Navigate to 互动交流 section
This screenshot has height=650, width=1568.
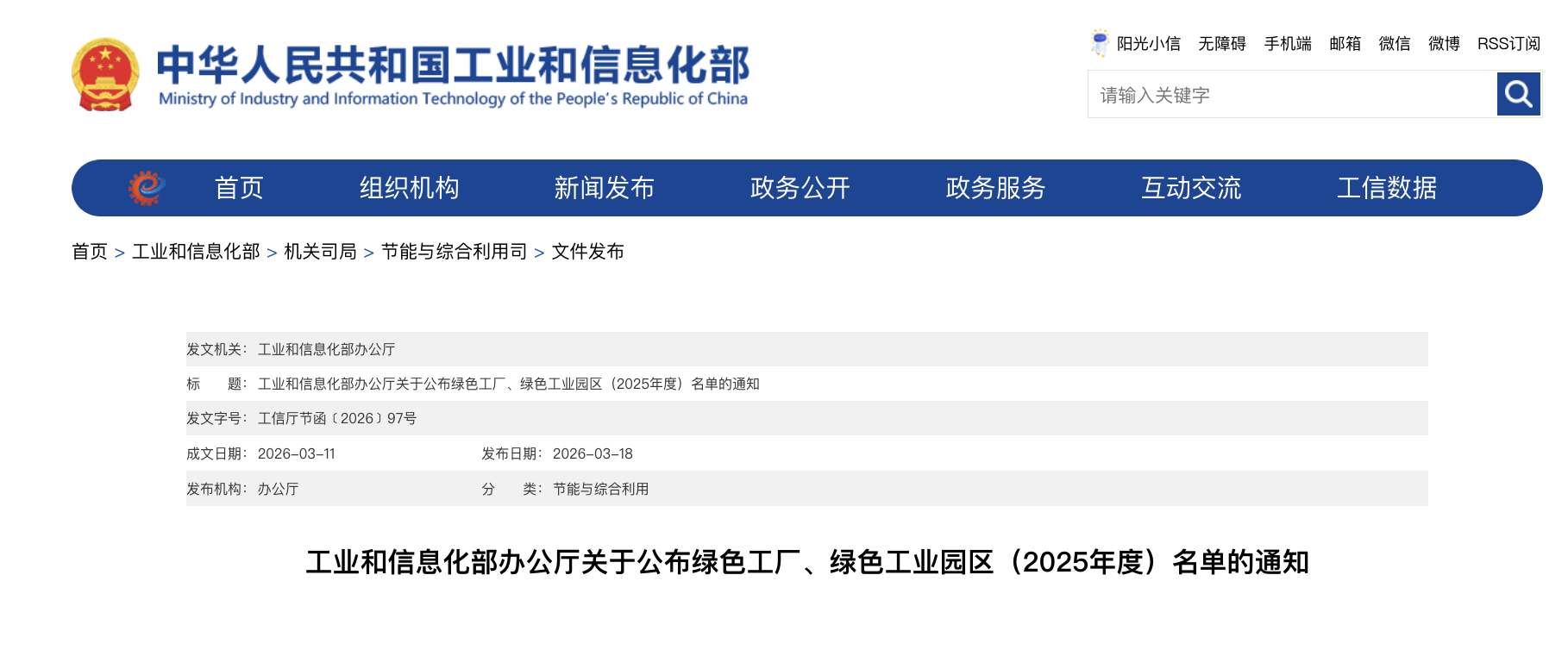(1191, 188)
